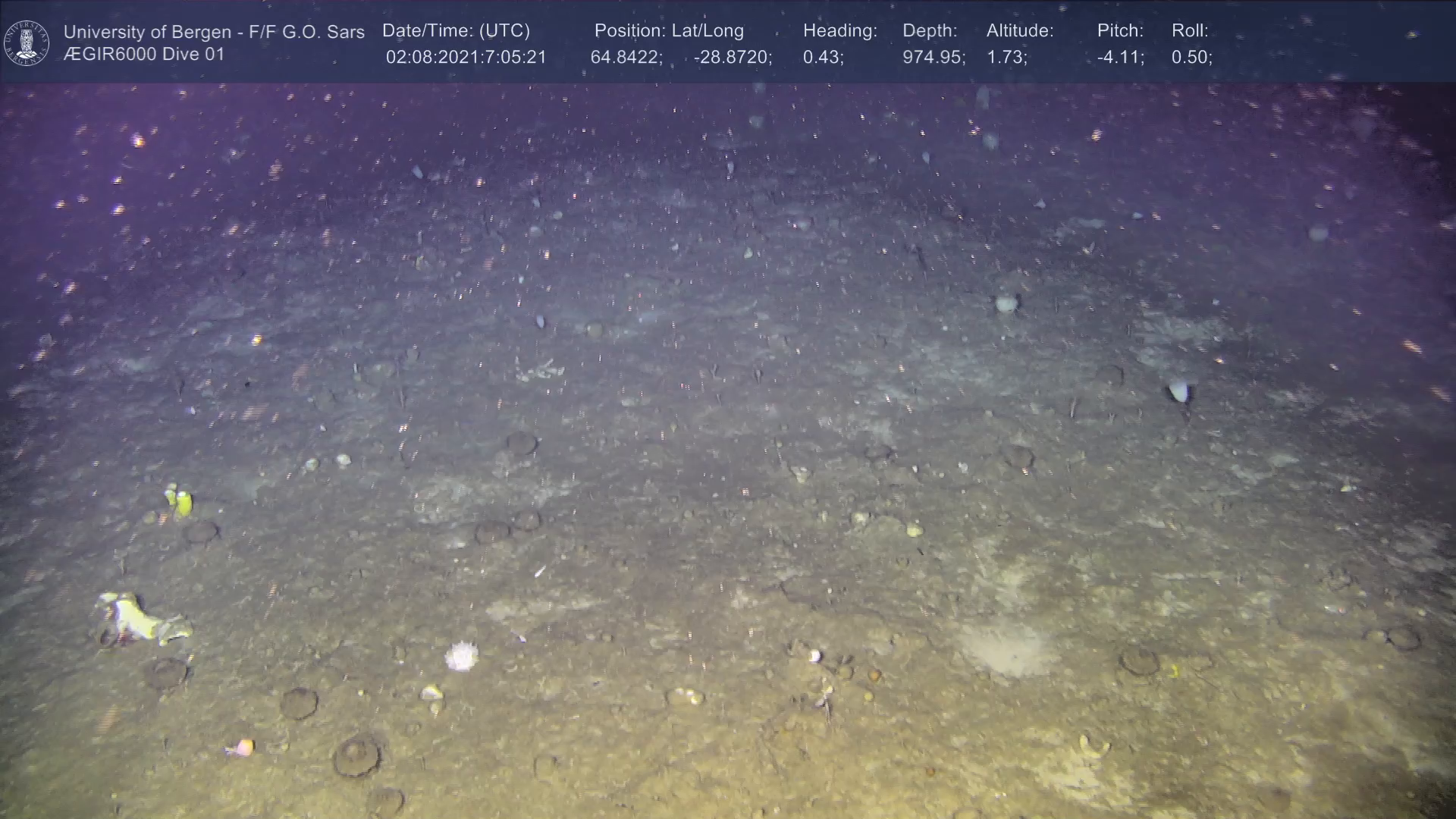Viewport: 1456px width, 819px height.
Task: Click the yellow sponge on left seabed
Action: pos(179,501)
